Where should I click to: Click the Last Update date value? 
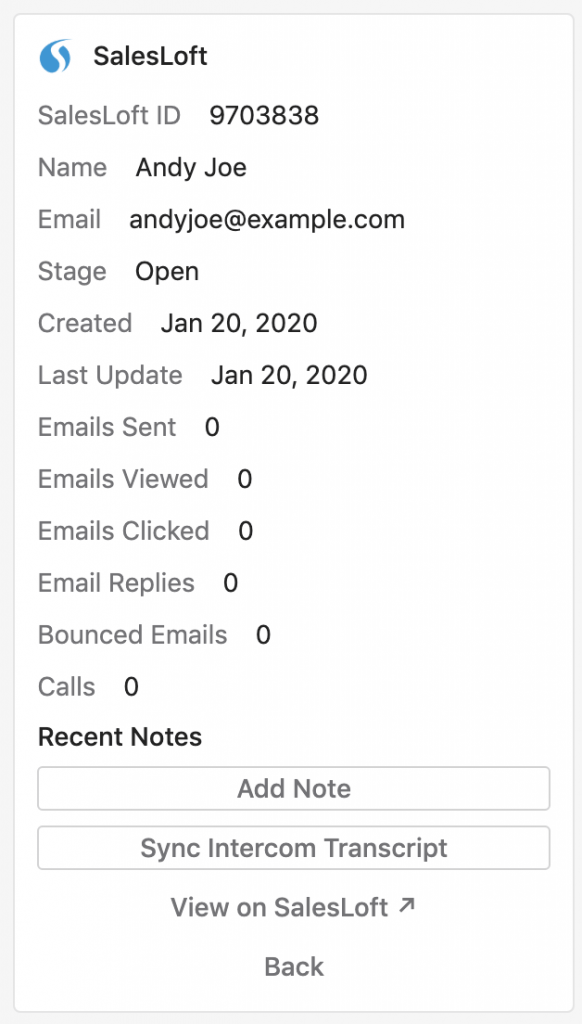tap(289, 375)
